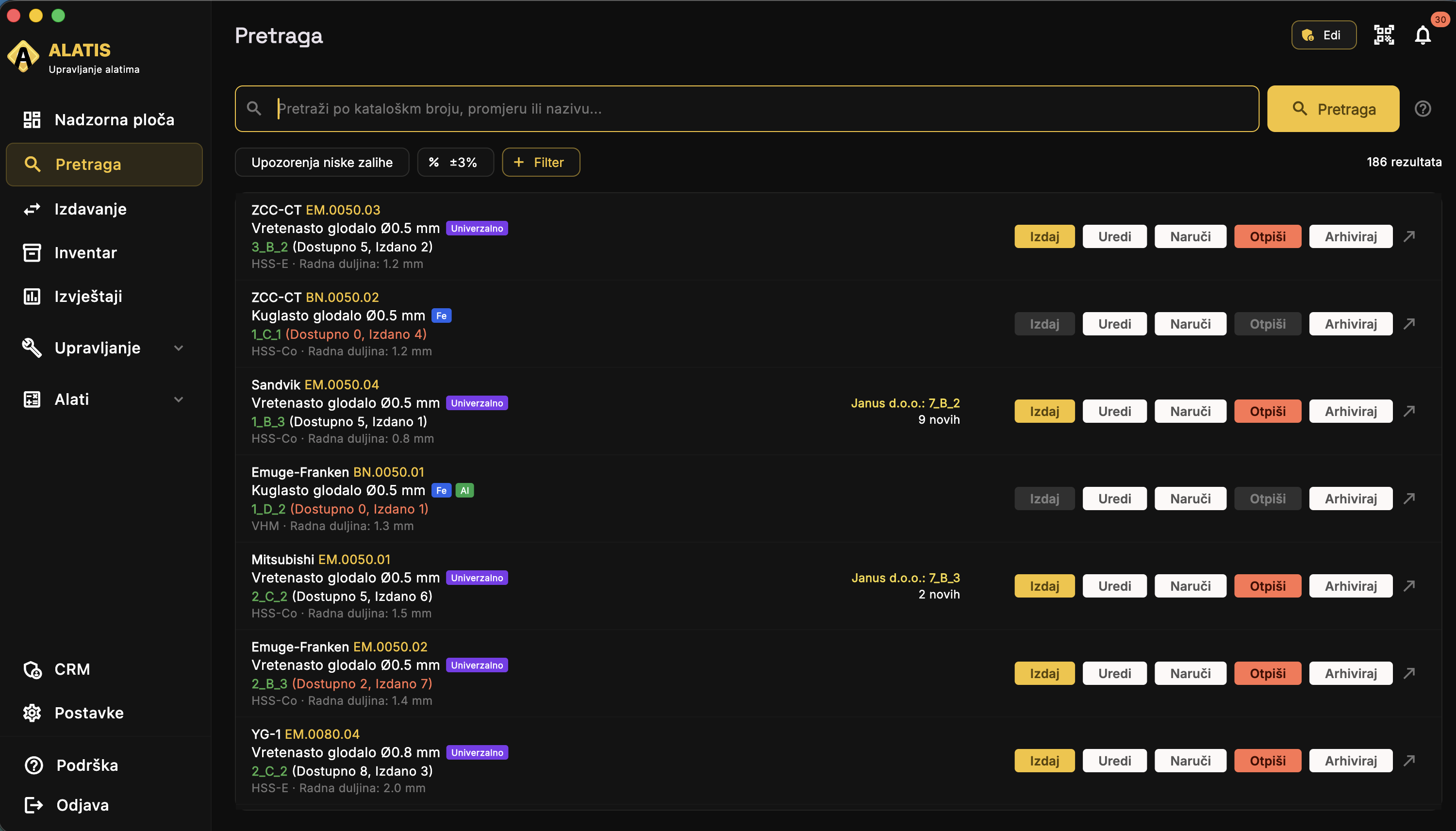Click Odjava to log out
1456x831 pixels.
pos(104,805)
